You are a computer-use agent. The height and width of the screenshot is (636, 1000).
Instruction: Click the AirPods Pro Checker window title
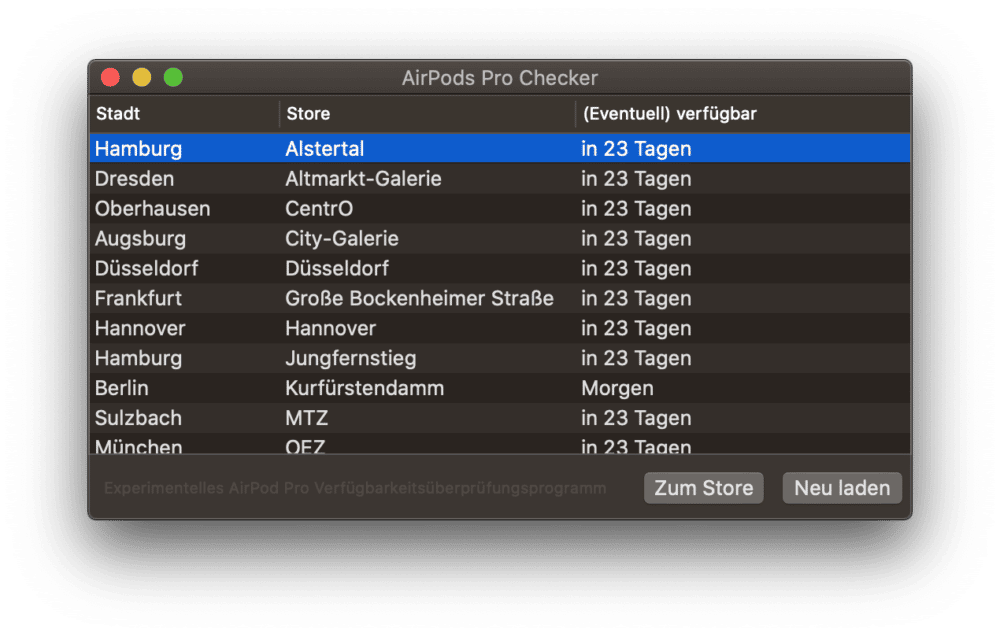[x=500, y=78]
